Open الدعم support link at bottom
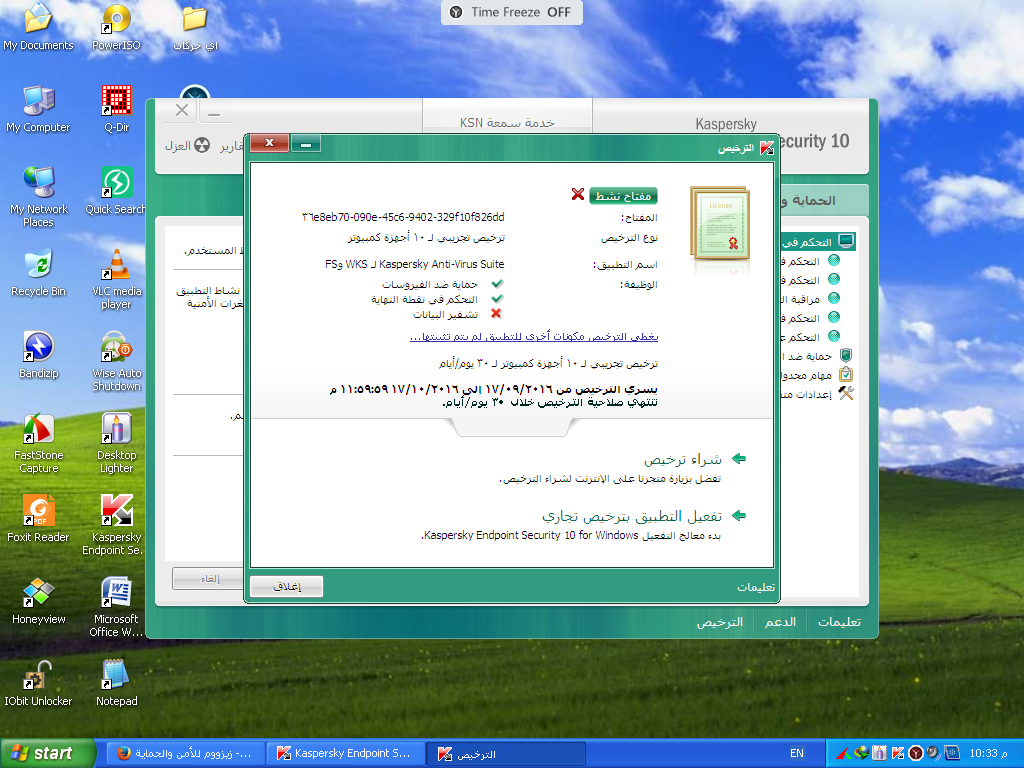The height and width of the screenshot is (768, 1024). tap(780, 622)
